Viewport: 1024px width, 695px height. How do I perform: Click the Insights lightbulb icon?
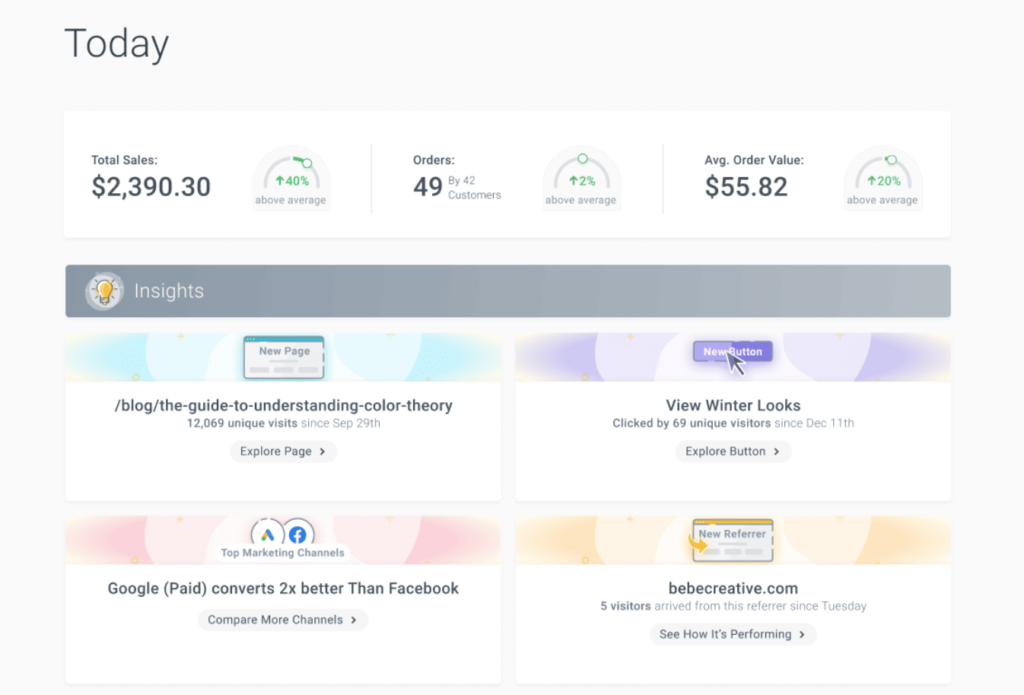(x=103, y=291)
